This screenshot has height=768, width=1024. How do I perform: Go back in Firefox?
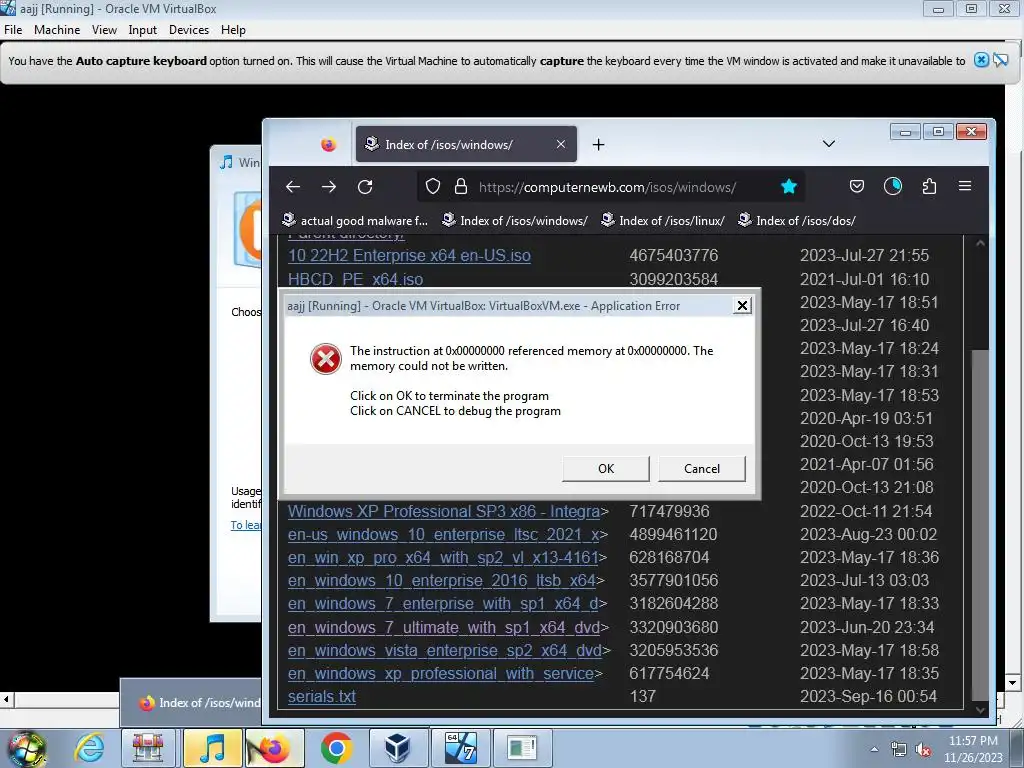(293, 187)
